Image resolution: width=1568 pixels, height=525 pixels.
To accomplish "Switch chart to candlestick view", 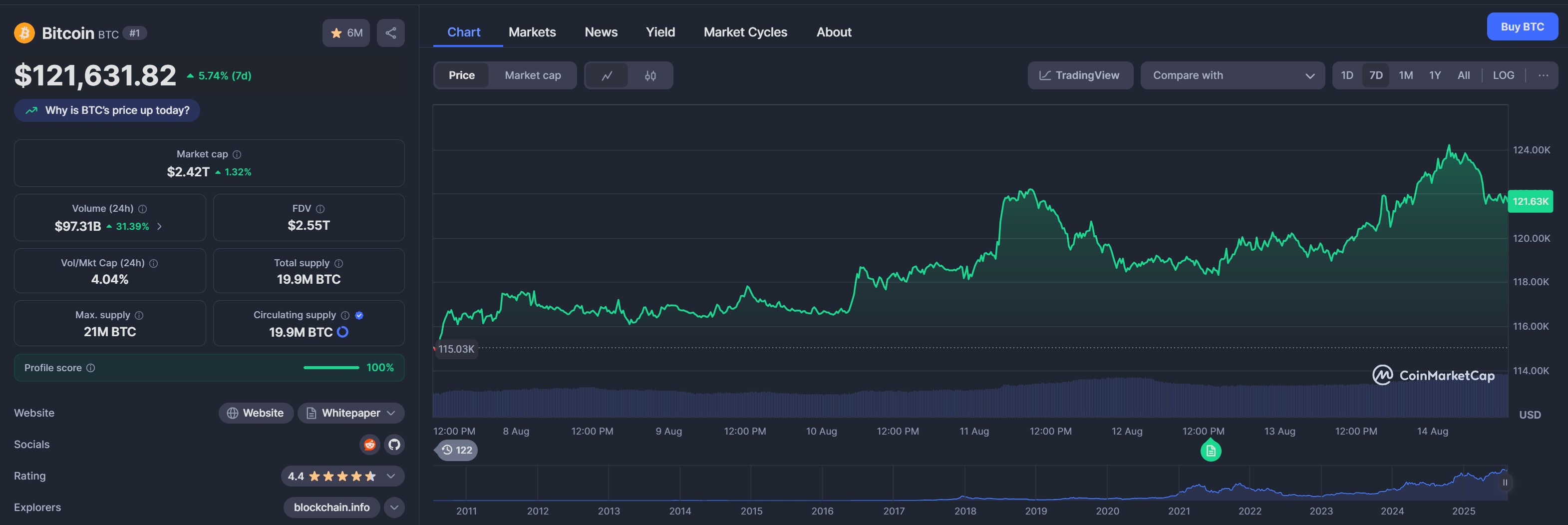I will [649, 75].
